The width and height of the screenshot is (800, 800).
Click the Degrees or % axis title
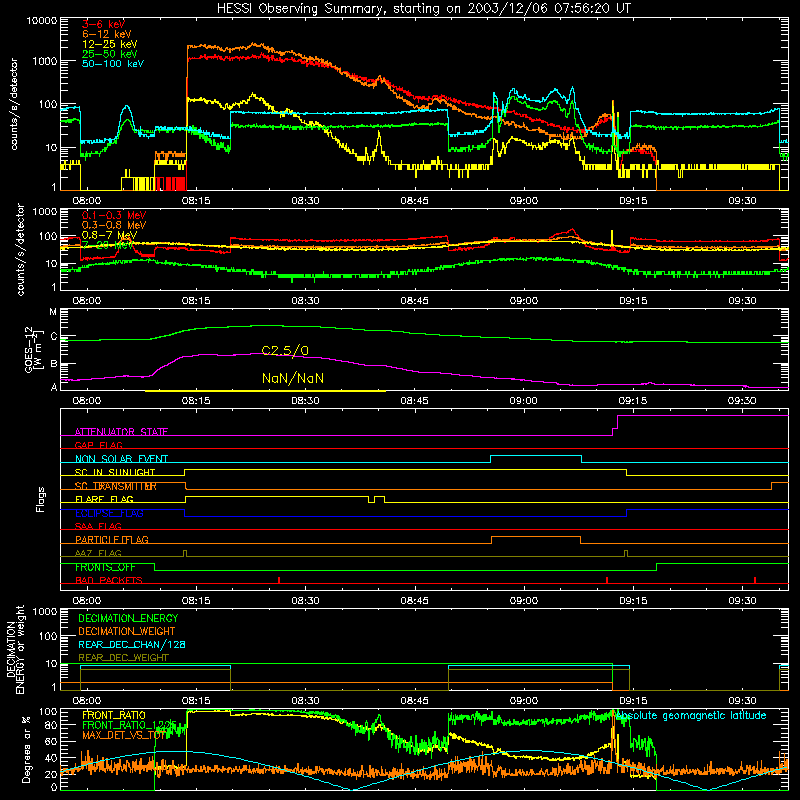pyautogui.click(x=26, y=749)
